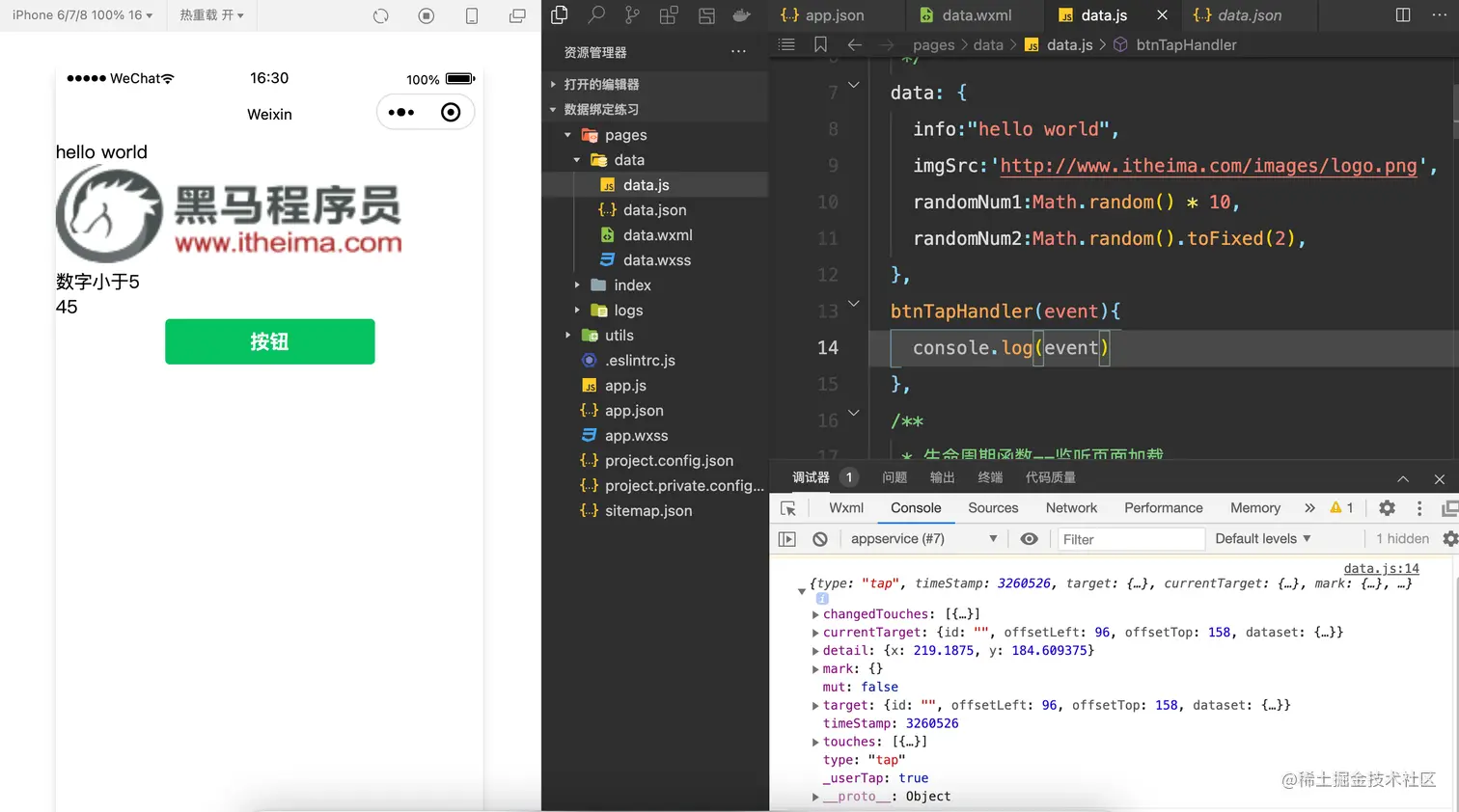Open project.config.json in the file tree
The image size is (1459, 812).
pos(669,461)
